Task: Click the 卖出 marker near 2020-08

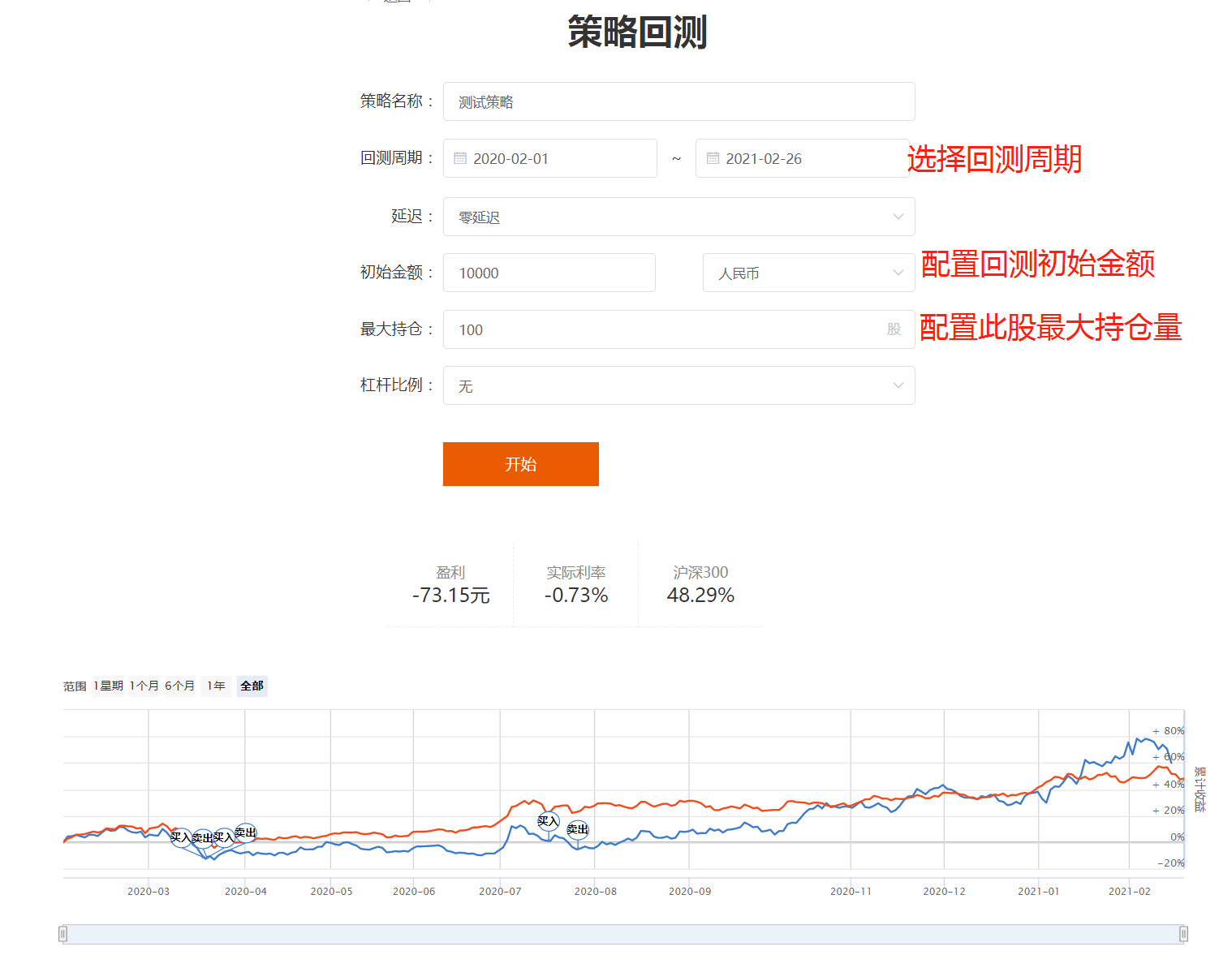Action: coord(577,829)
